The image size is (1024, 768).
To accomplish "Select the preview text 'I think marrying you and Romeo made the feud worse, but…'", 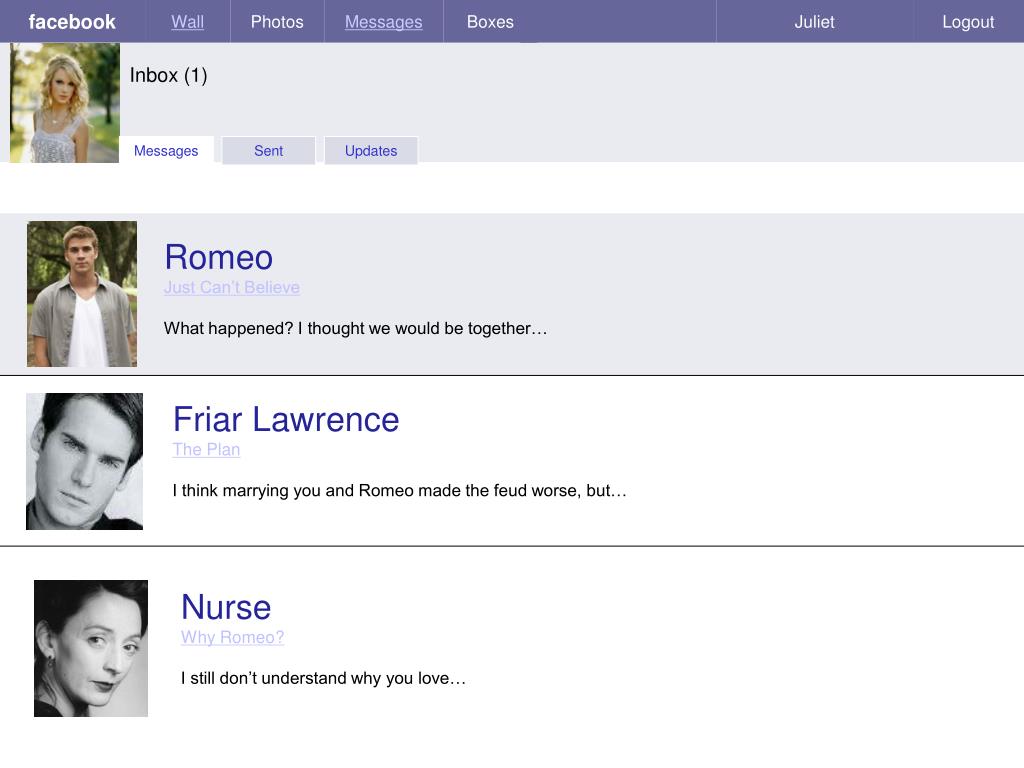I will coord(400,490).
